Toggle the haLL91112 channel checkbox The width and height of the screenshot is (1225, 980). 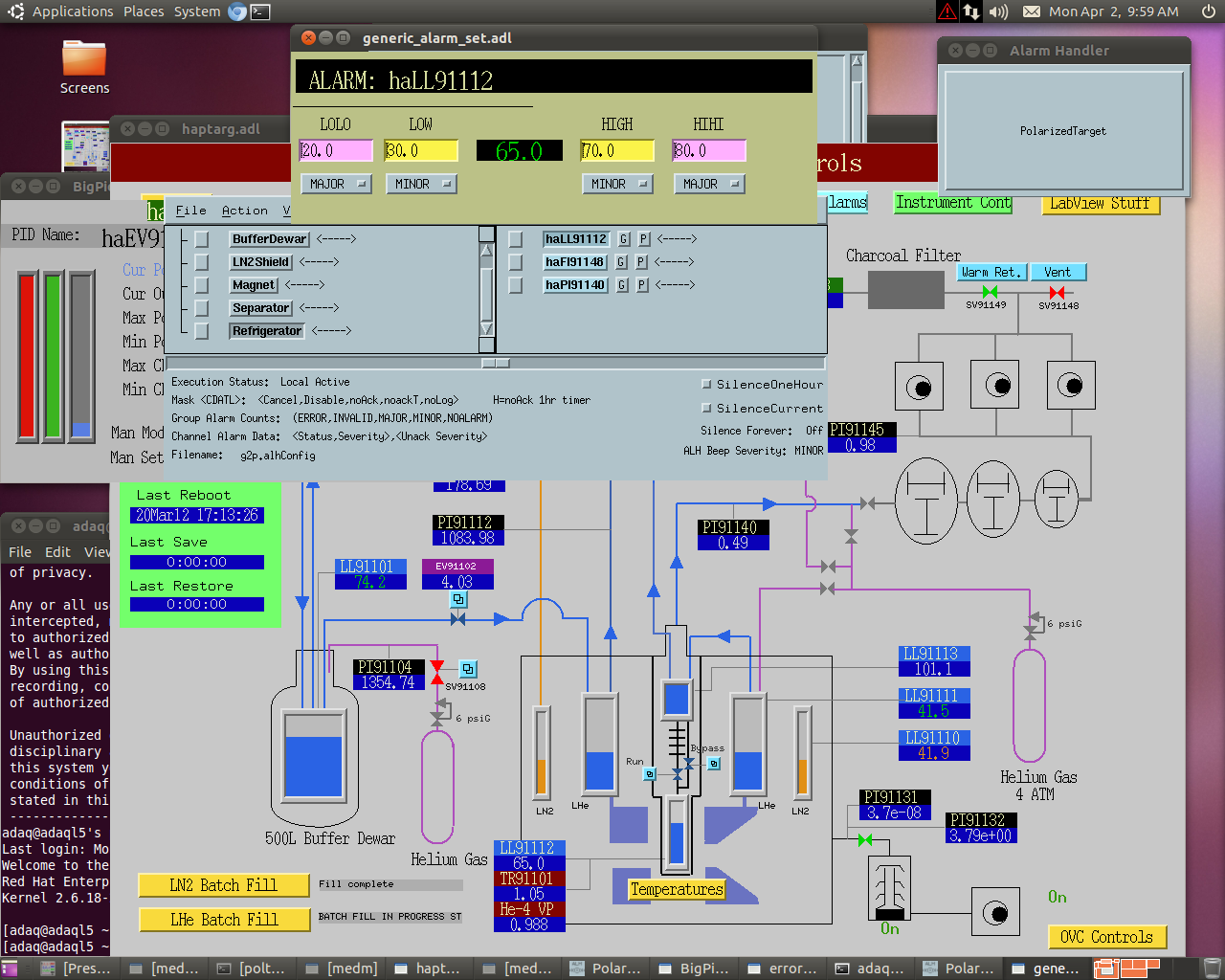(x=515, y=239)
